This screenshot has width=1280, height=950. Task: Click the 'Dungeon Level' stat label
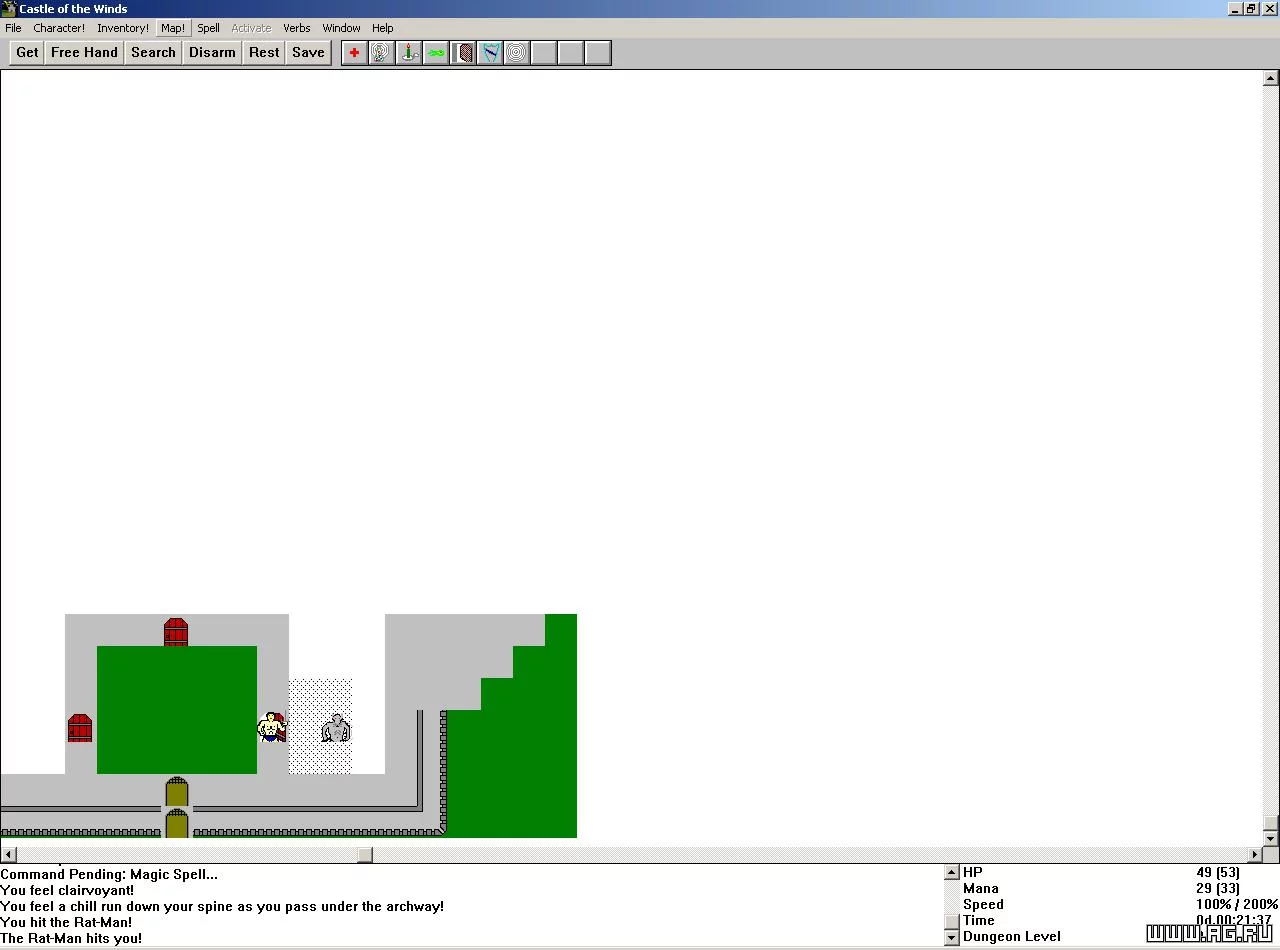pos(1012,936)
